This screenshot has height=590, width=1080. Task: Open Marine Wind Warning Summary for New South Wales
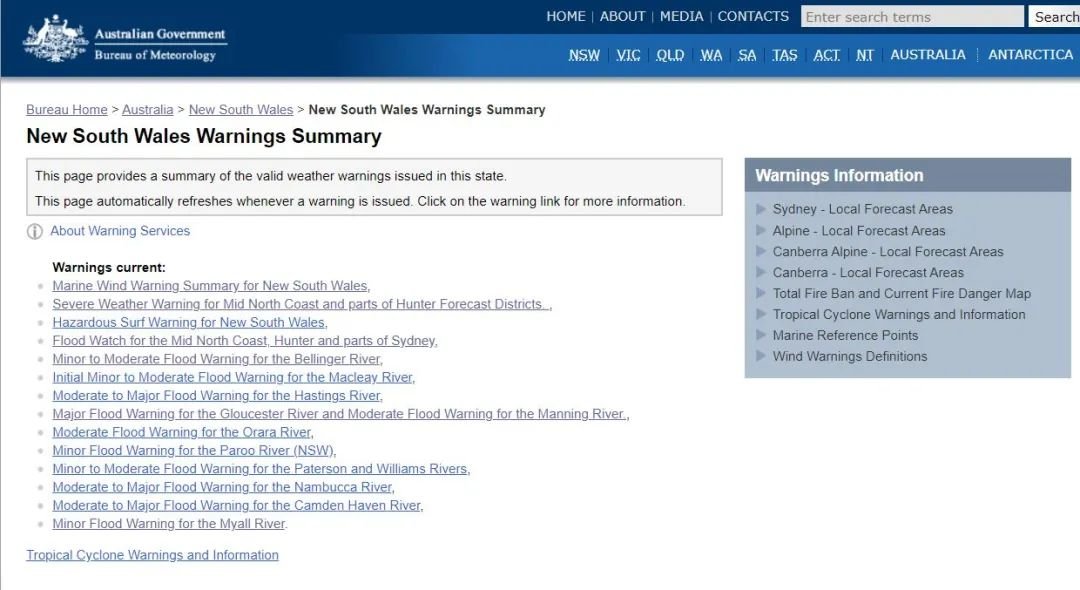pos(211,286)
